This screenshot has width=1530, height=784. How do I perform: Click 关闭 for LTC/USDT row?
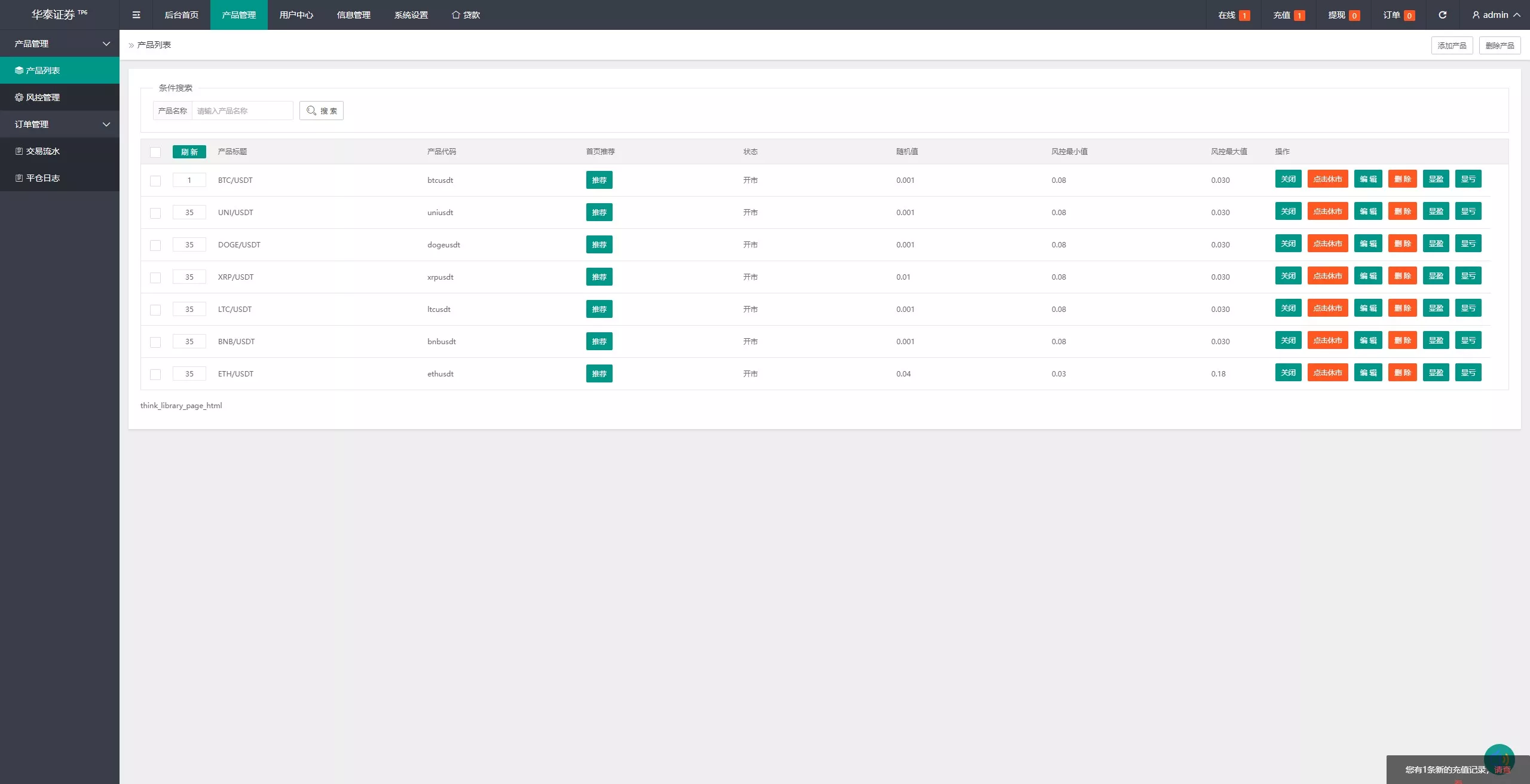pos(1288,308)
